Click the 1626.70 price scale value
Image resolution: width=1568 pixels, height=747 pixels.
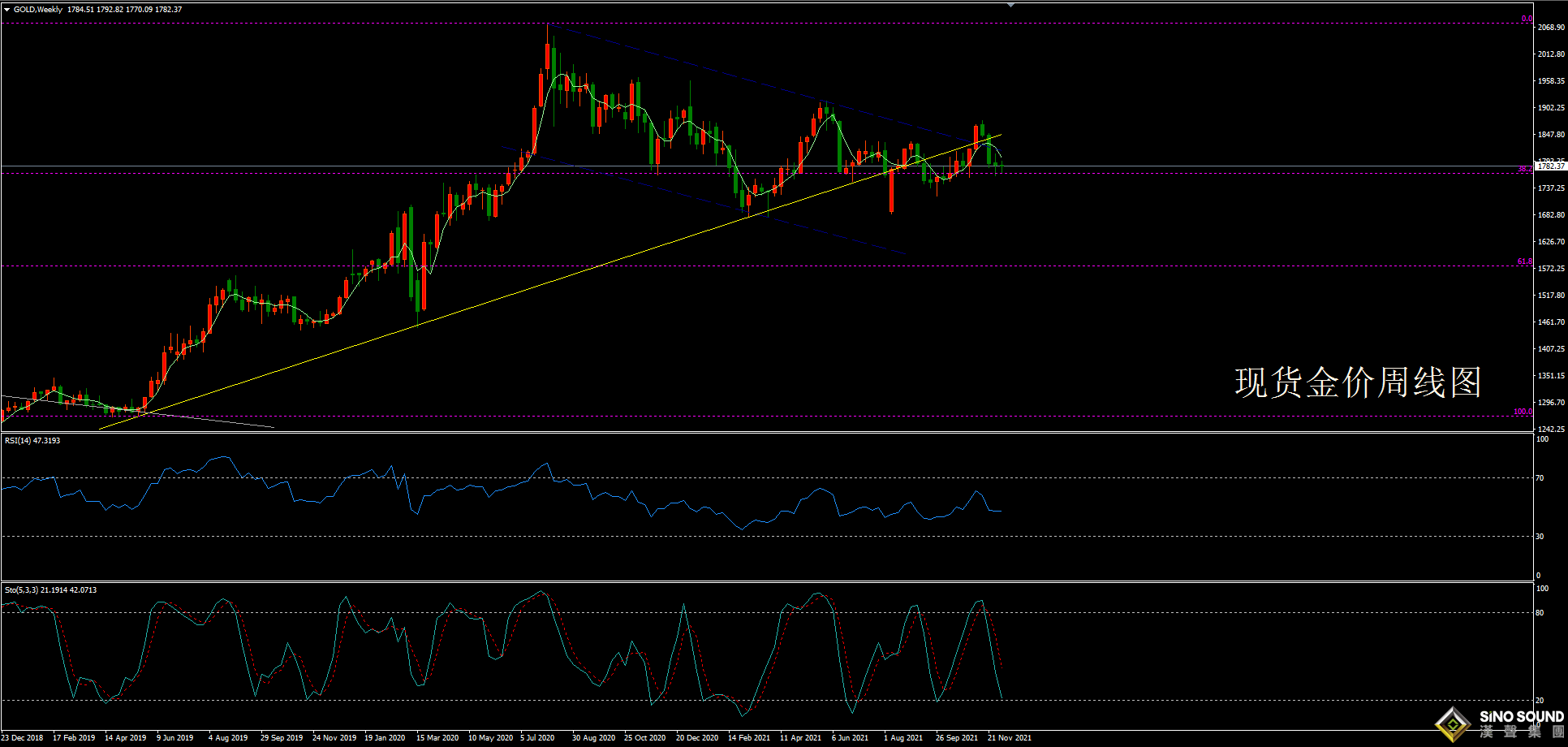click(1551, 242)
